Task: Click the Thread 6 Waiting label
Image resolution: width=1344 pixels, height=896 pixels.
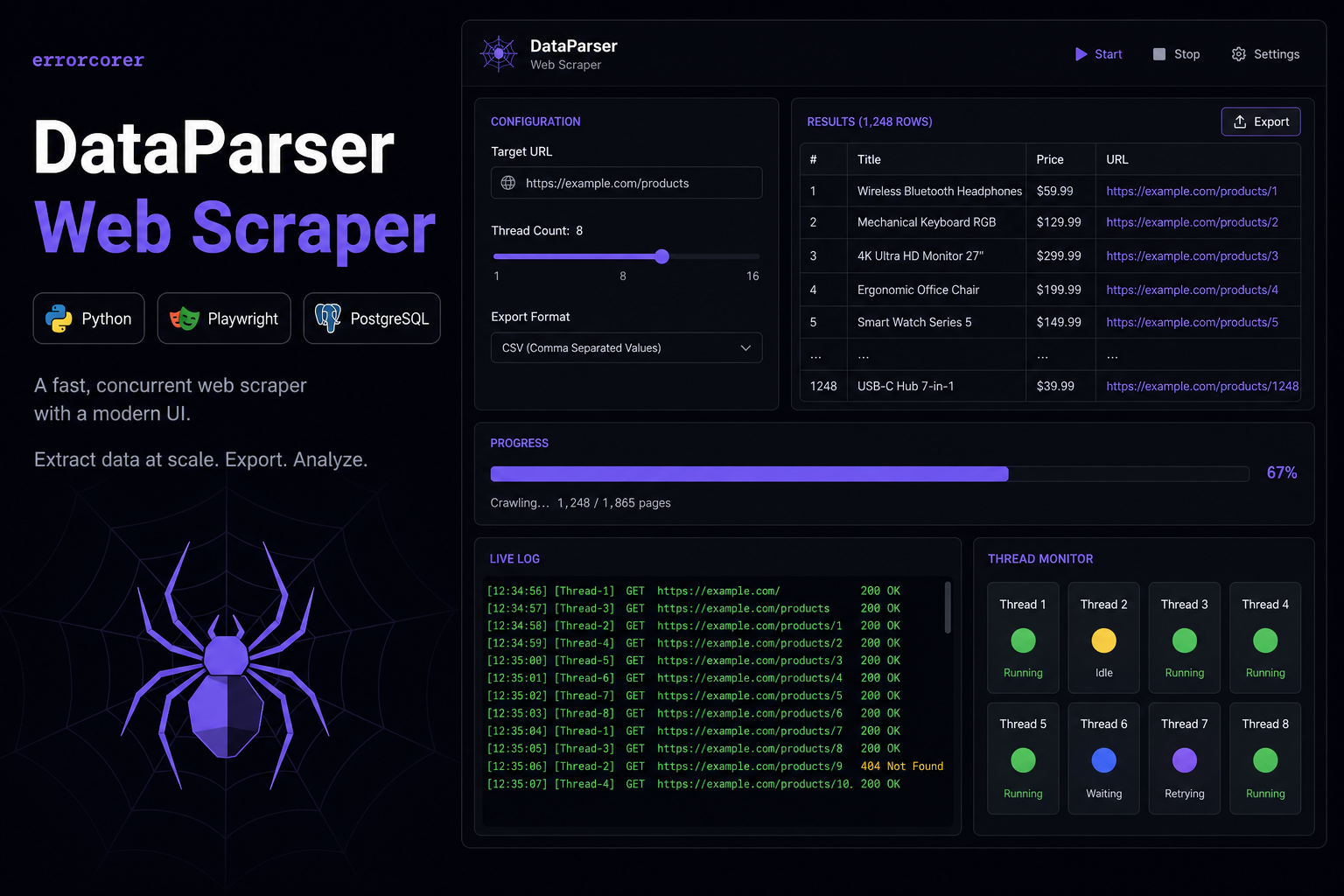Action: coord(1104,794)
